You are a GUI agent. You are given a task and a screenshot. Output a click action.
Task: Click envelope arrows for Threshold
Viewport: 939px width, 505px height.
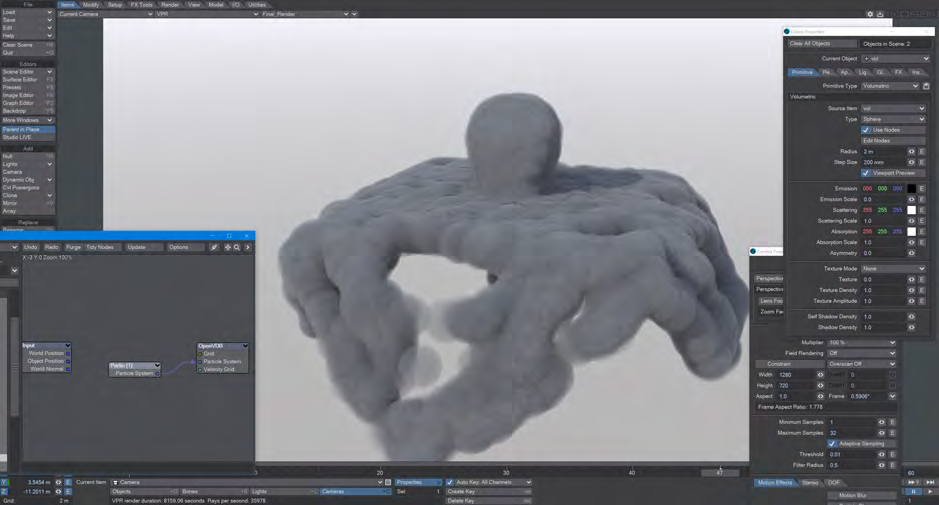click(x=882, y=455)
